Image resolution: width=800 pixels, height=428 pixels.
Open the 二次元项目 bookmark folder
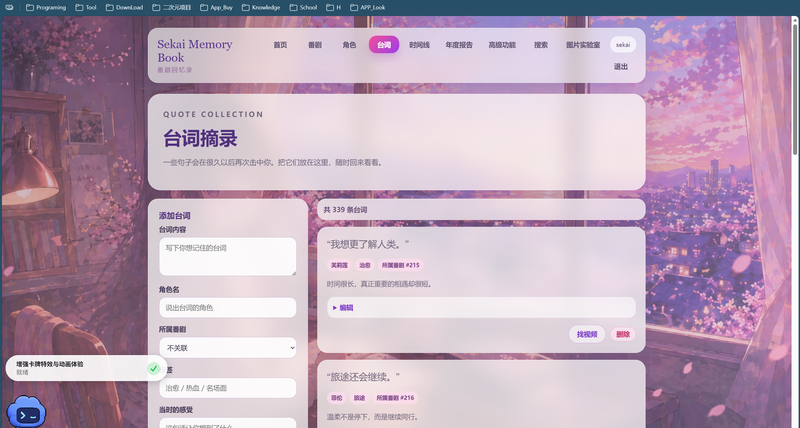171,7
